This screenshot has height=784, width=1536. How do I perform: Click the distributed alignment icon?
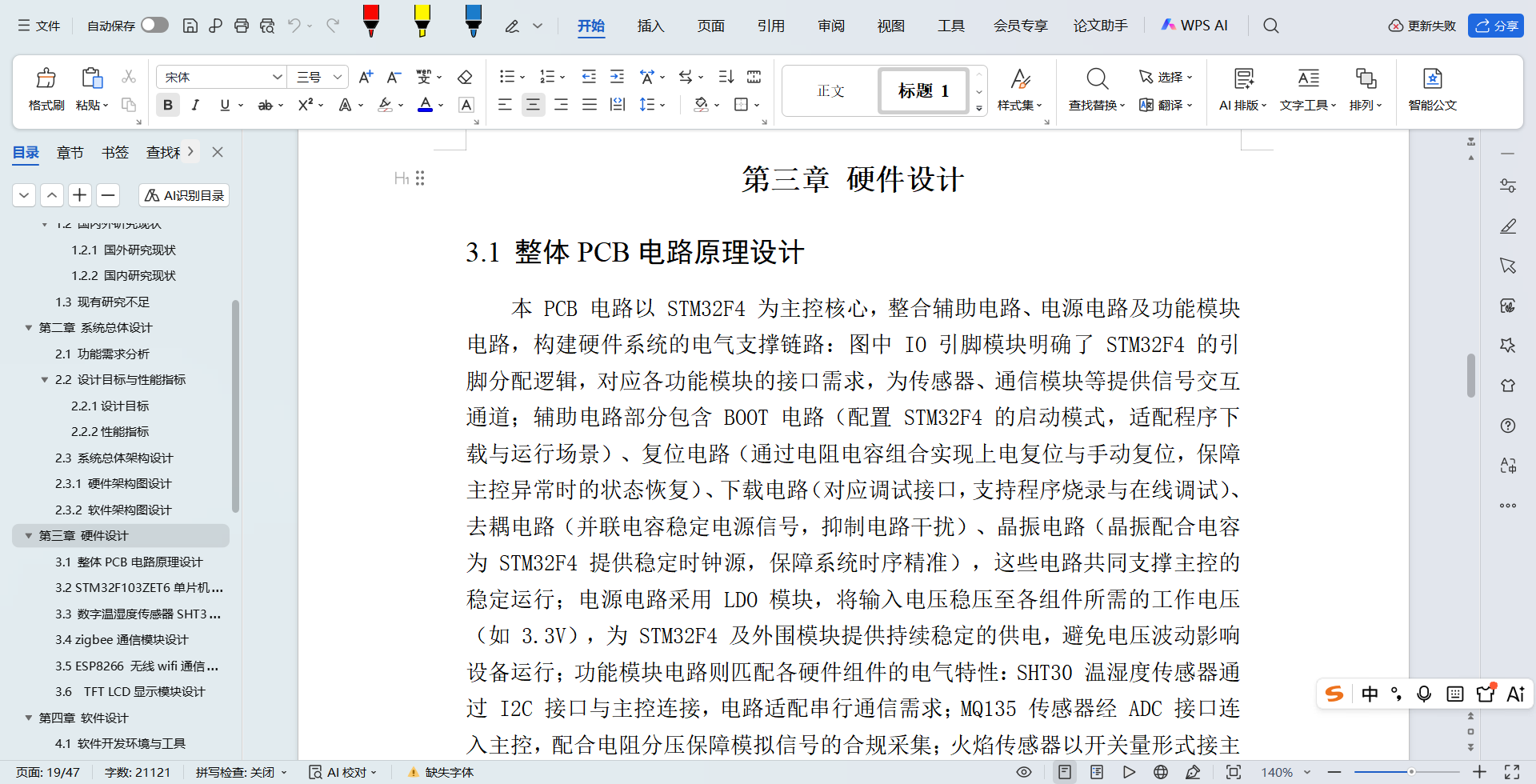tap(618, 104)
